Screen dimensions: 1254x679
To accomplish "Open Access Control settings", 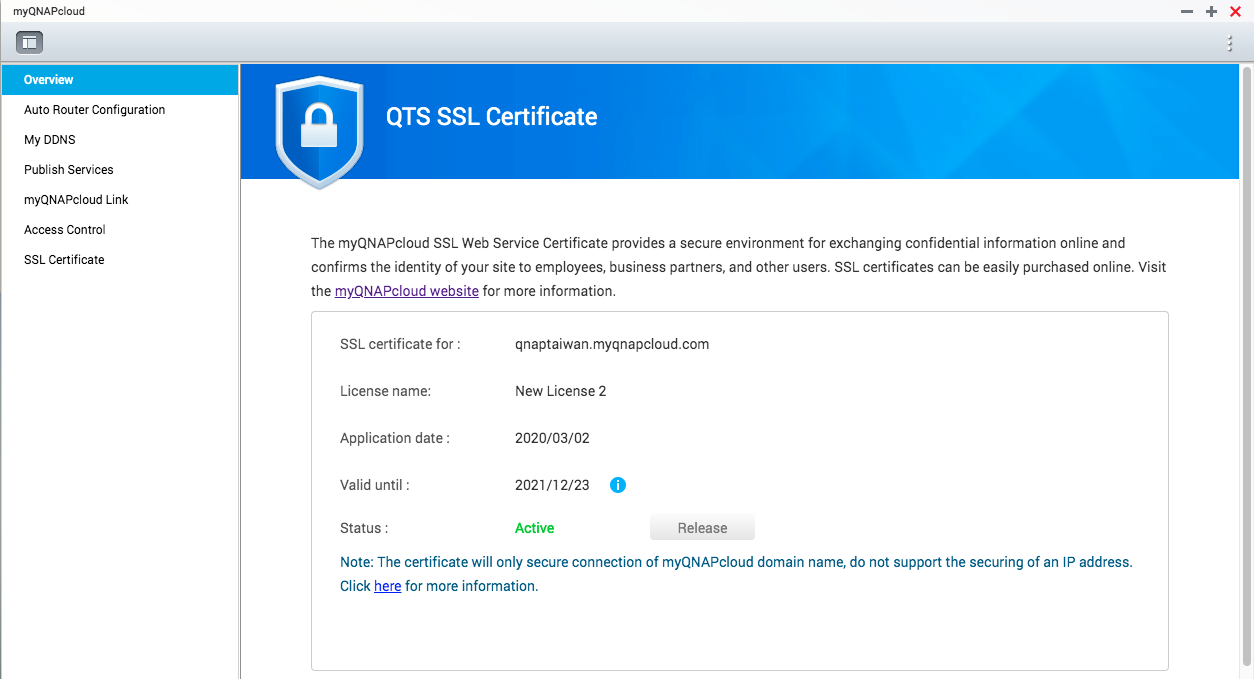I will point(65,230).
